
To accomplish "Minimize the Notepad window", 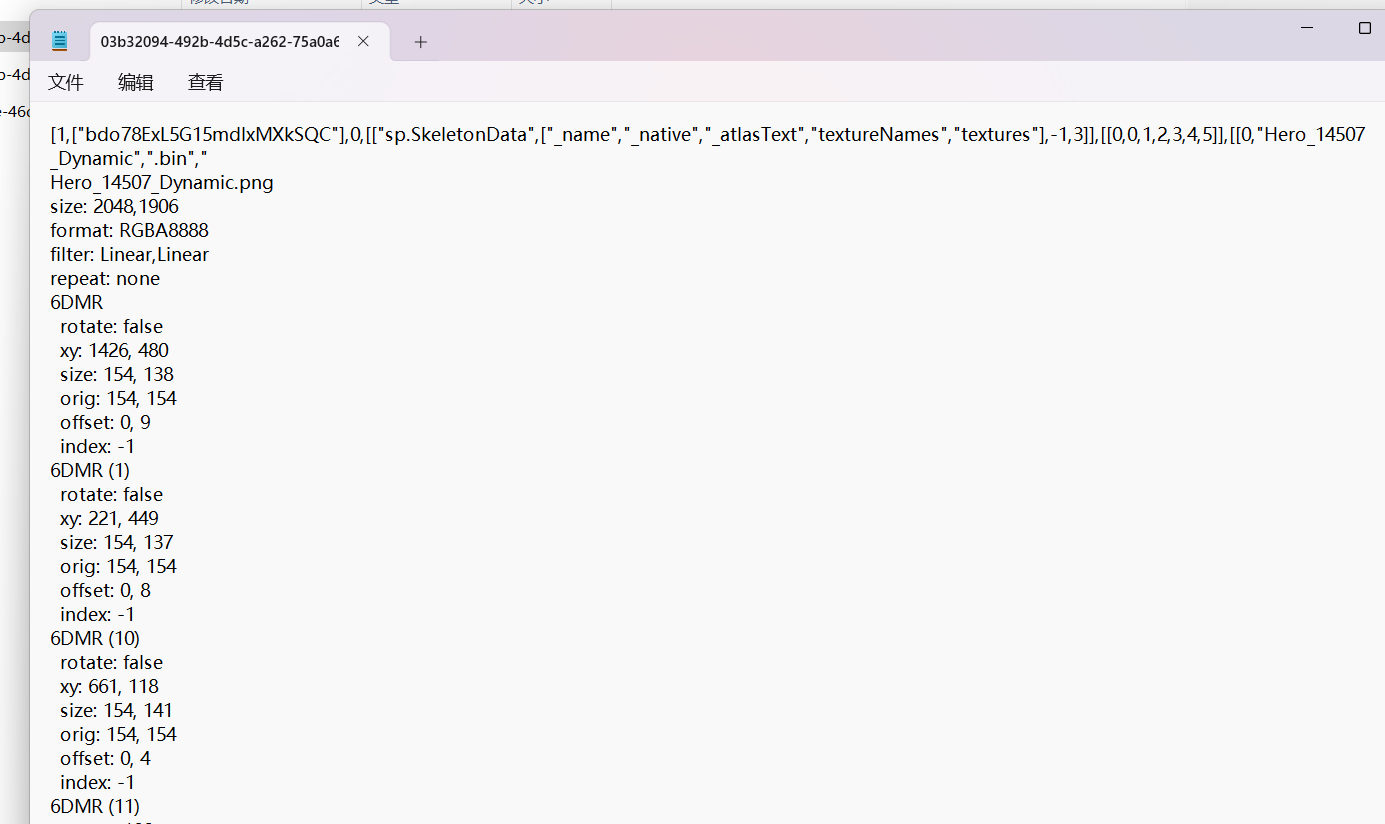I will (x=1307, y=28).
